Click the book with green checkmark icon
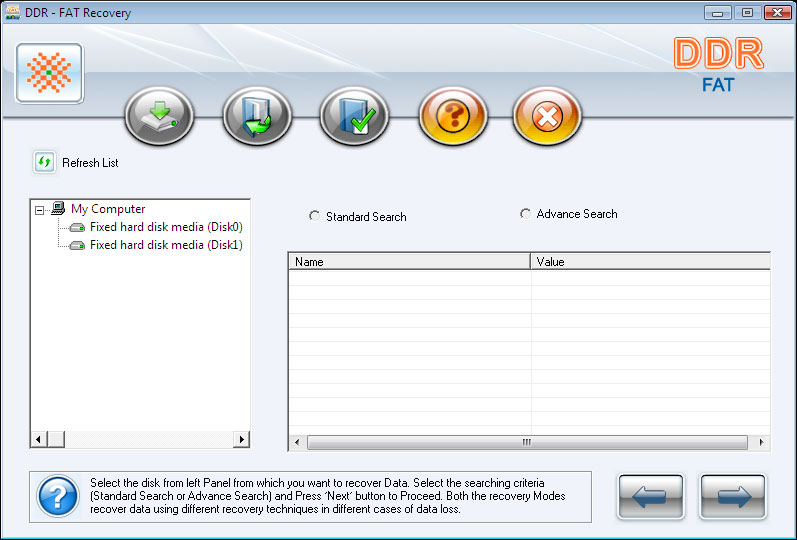797x540 pixels. pos(354,116)
